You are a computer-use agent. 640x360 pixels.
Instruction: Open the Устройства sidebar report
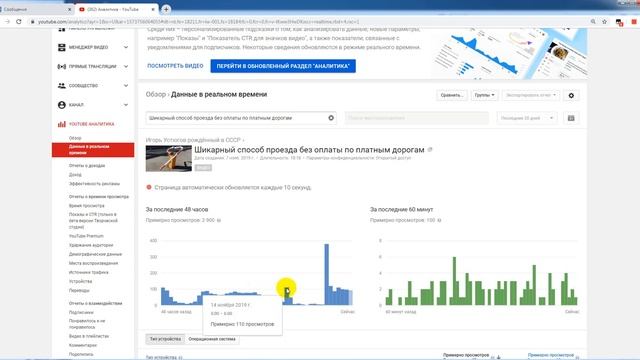tap(80, 281)
